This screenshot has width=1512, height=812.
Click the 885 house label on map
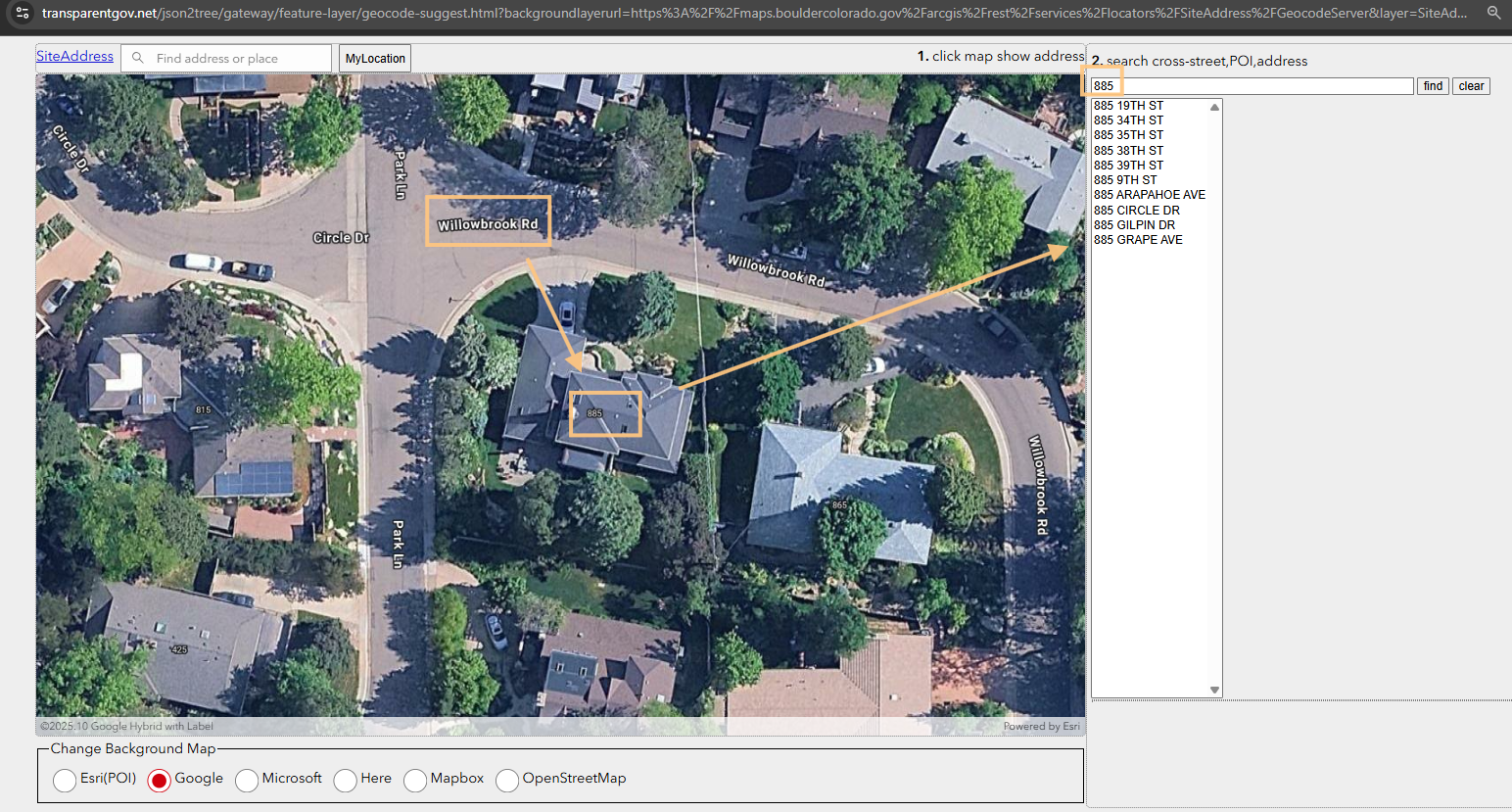click(595, 413)
